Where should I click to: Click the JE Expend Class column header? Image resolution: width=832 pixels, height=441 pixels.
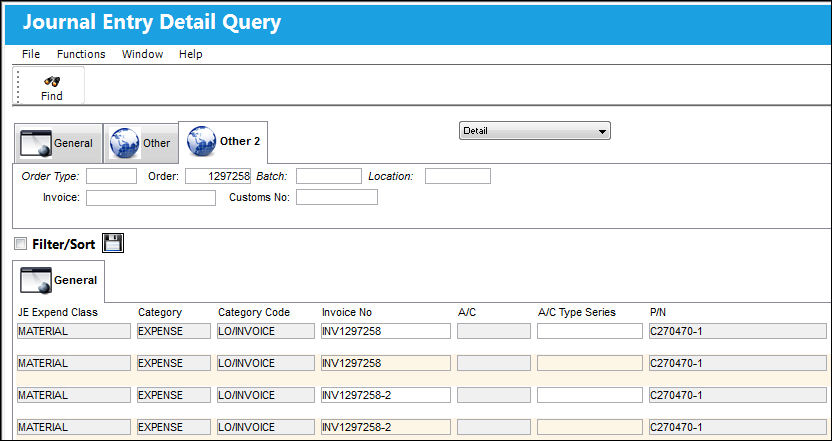click(x=58, y=313)
